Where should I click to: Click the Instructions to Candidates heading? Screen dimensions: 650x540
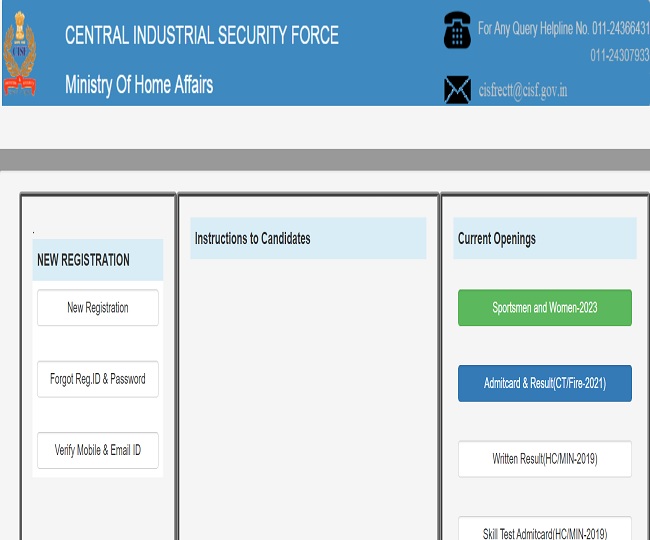tap(253, 239)
